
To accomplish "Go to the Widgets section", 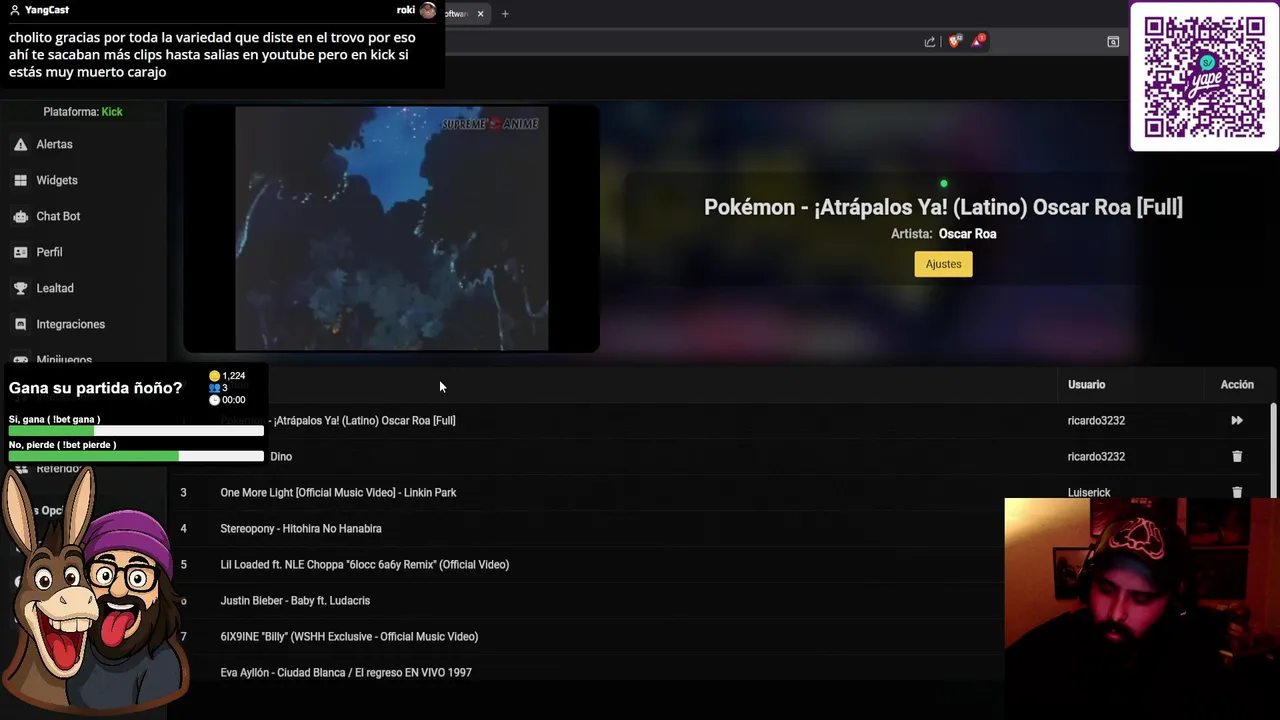I will 57,181.
